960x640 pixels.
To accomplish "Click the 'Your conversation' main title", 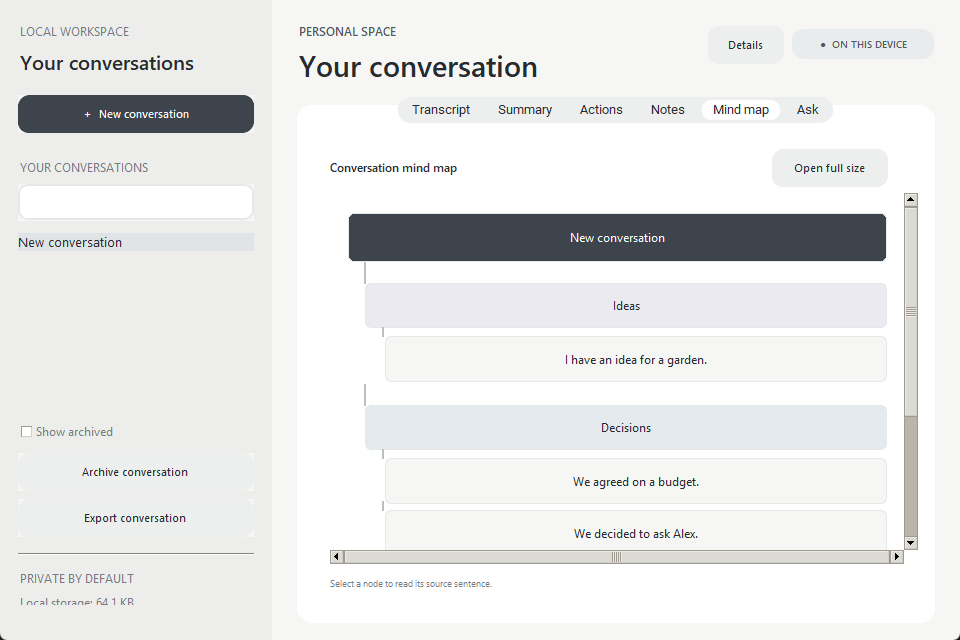I will click(418, 67).
